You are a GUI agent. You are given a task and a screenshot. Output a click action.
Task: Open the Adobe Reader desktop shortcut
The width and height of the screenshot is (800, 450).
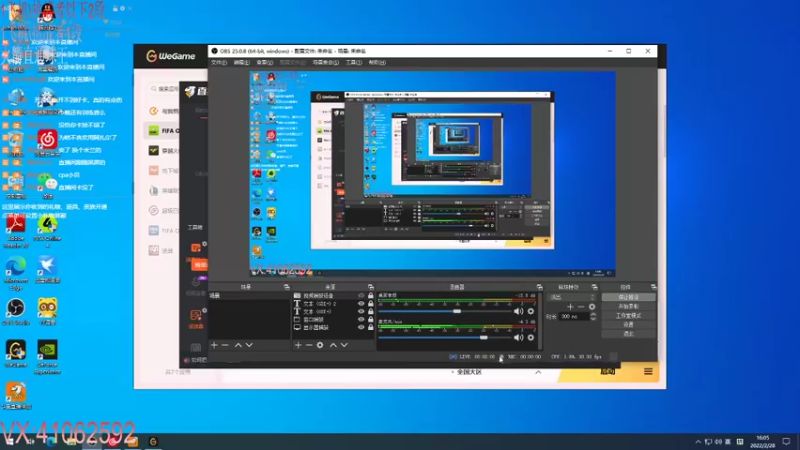tap(16, 231)
